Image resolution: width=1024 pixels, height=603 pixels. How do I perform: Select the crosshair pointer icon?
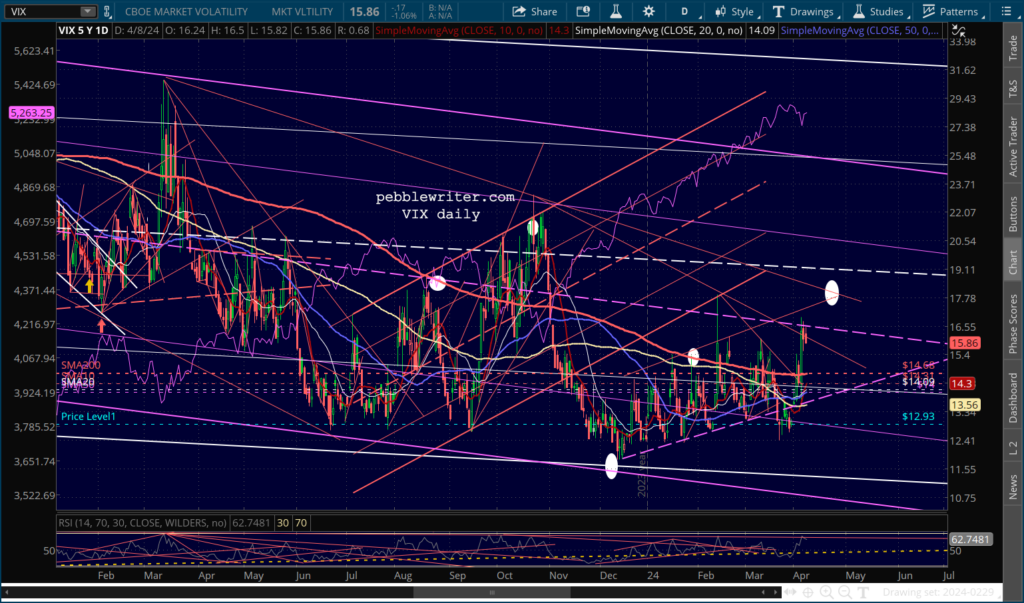click(808, 593)
